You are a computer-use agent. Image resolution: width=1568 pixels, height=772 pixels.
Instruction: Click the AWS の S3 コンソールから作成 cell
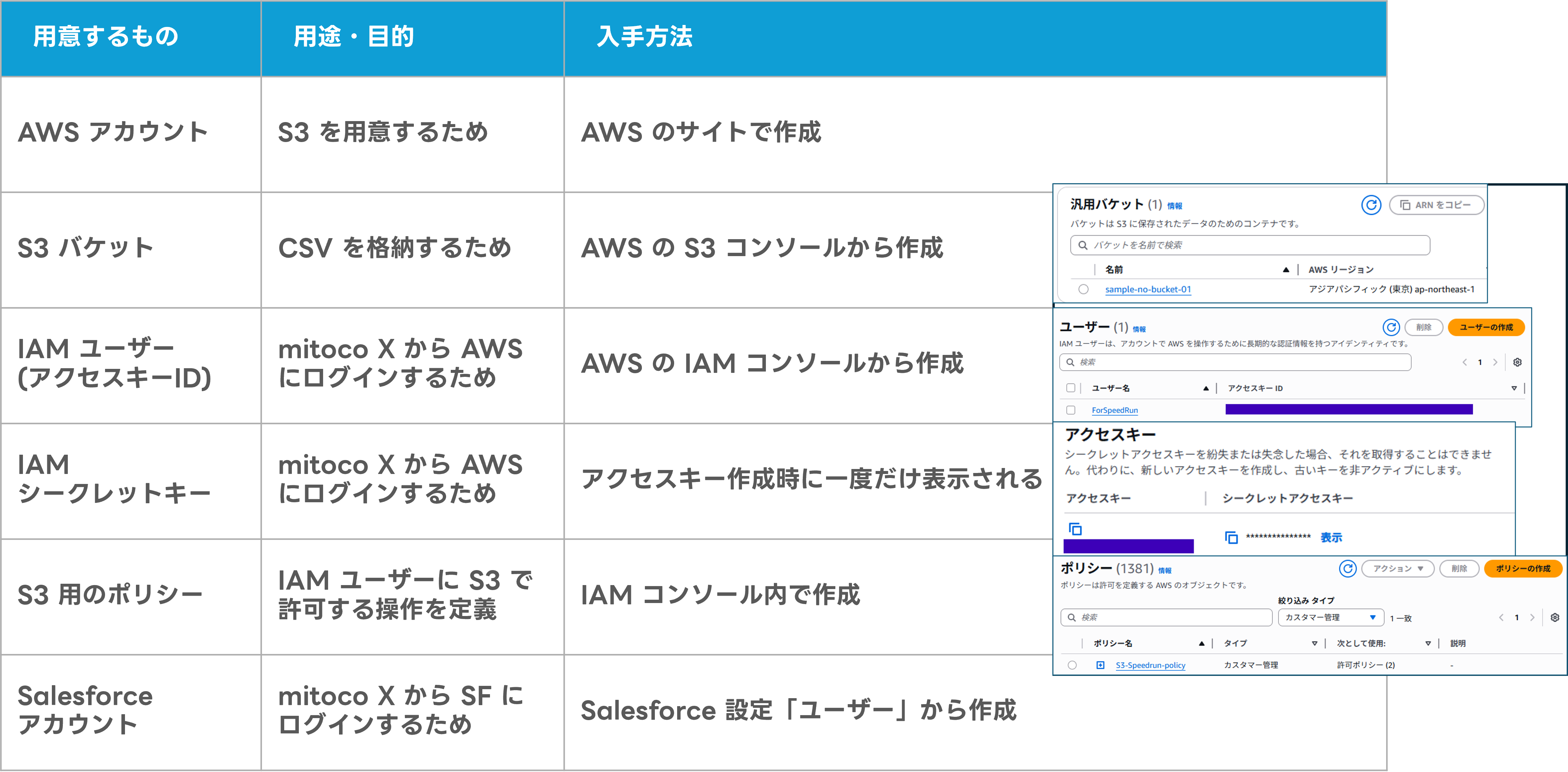click(x=808, y=250)
